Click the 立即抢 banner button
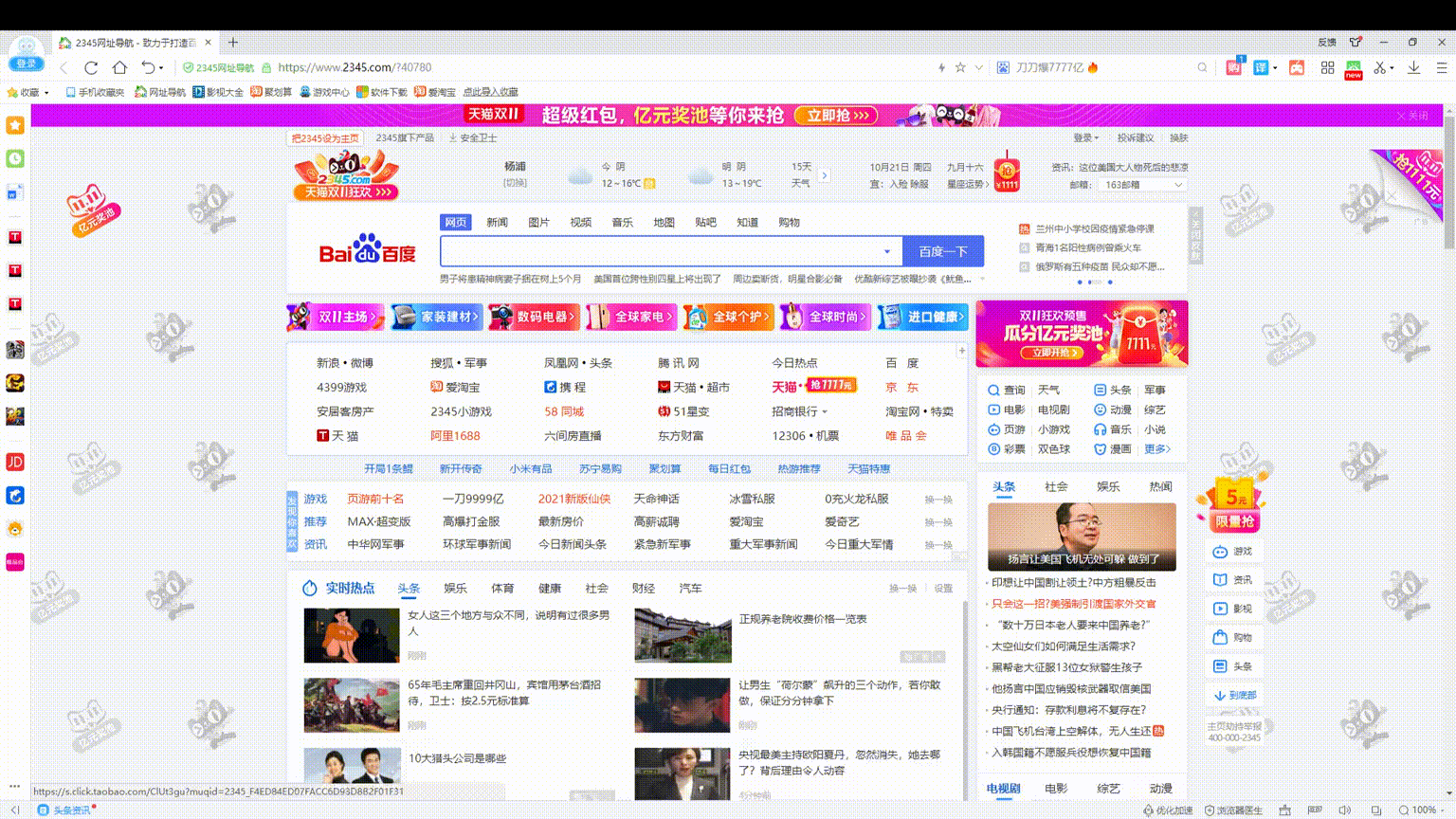 (835, 115)
